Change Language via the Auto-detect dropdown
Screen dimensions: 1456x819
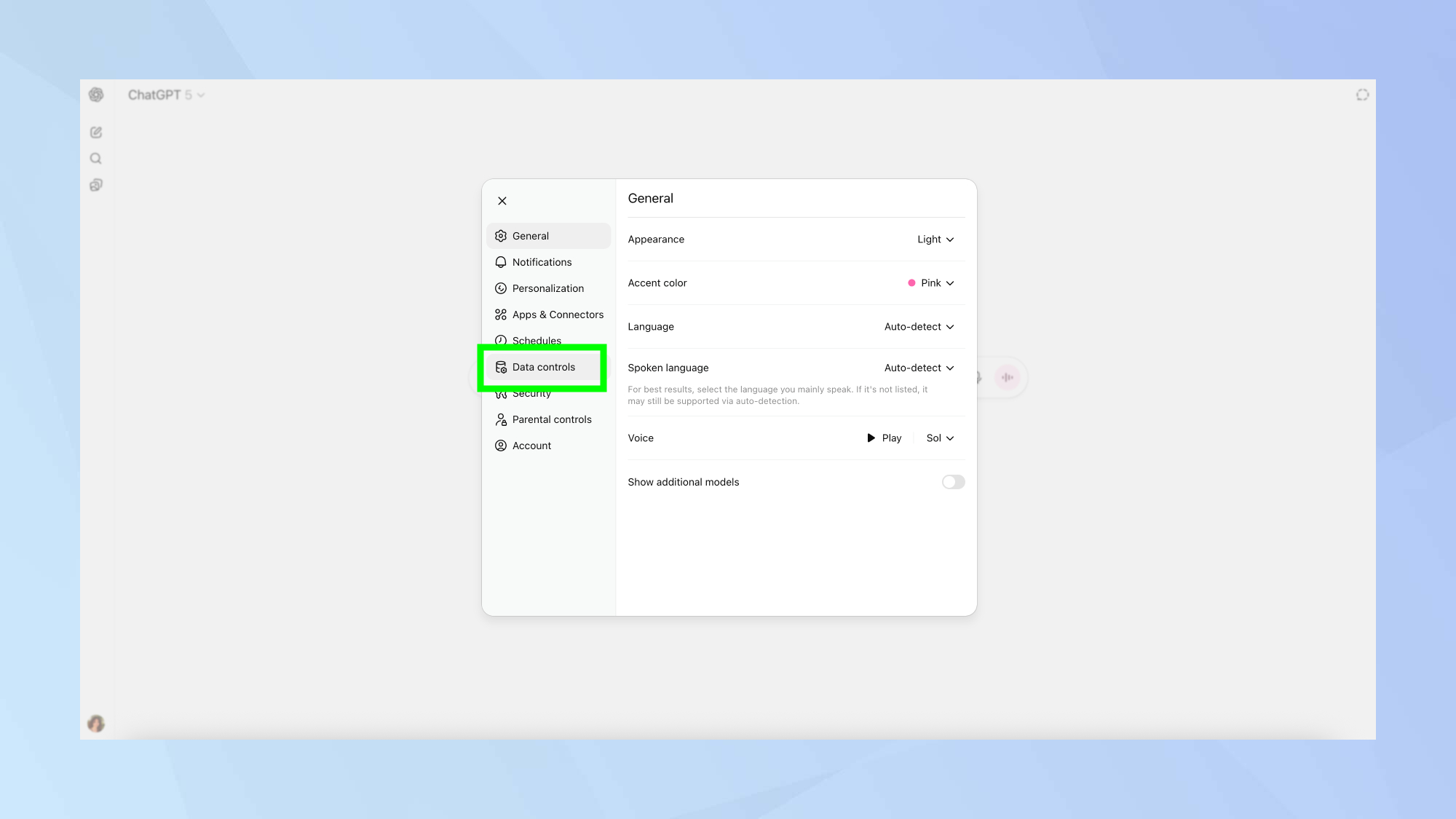919,326
